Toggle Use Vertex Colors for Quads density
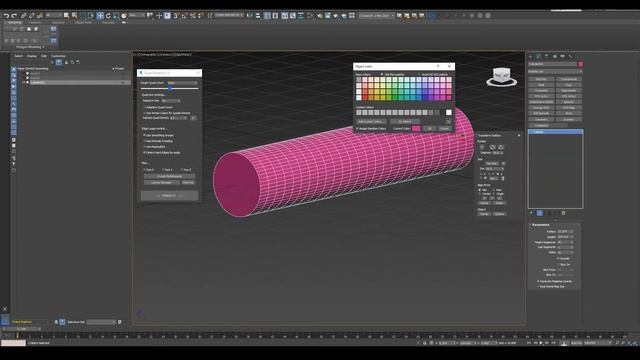 (144, 113)
